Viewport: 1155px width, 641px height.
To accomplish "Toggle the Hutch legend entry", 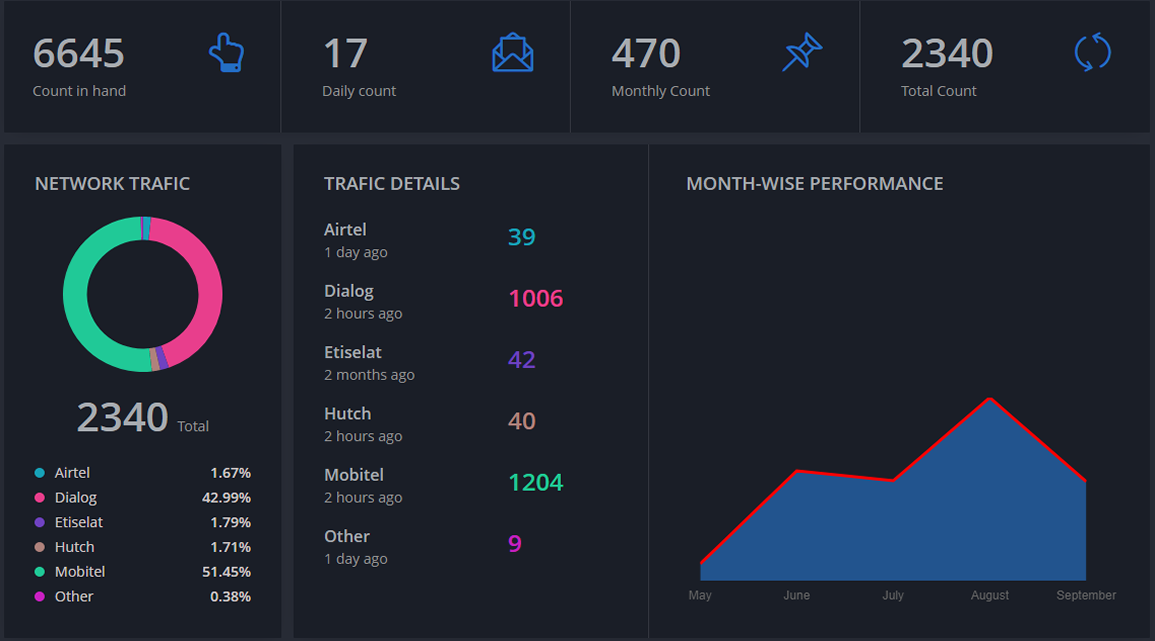I will [x=39, y=547].
